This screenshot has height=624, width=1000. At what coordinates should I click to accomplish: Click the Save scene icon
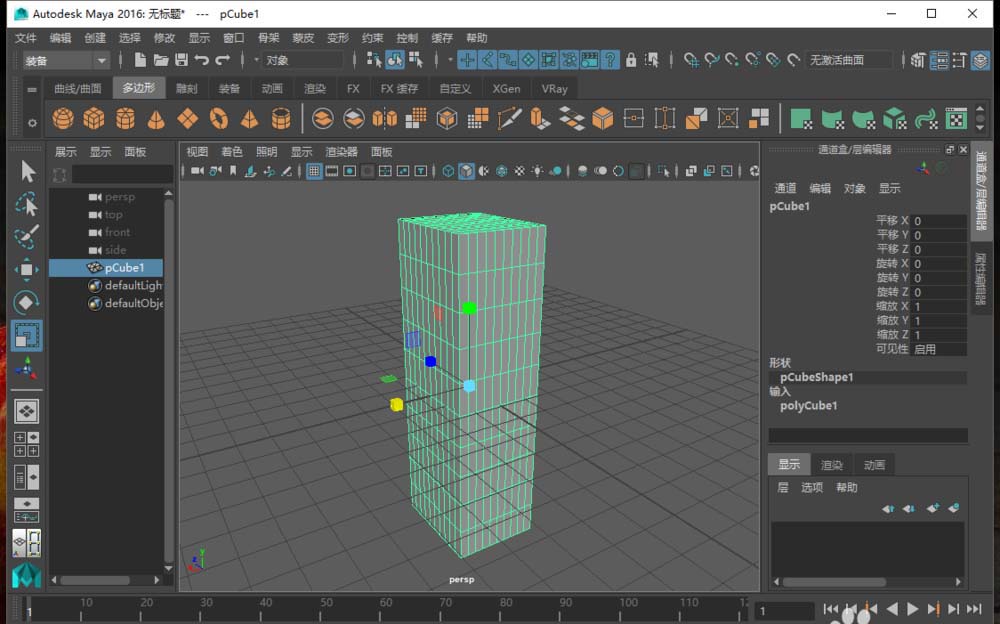click(x=181, y=60)
